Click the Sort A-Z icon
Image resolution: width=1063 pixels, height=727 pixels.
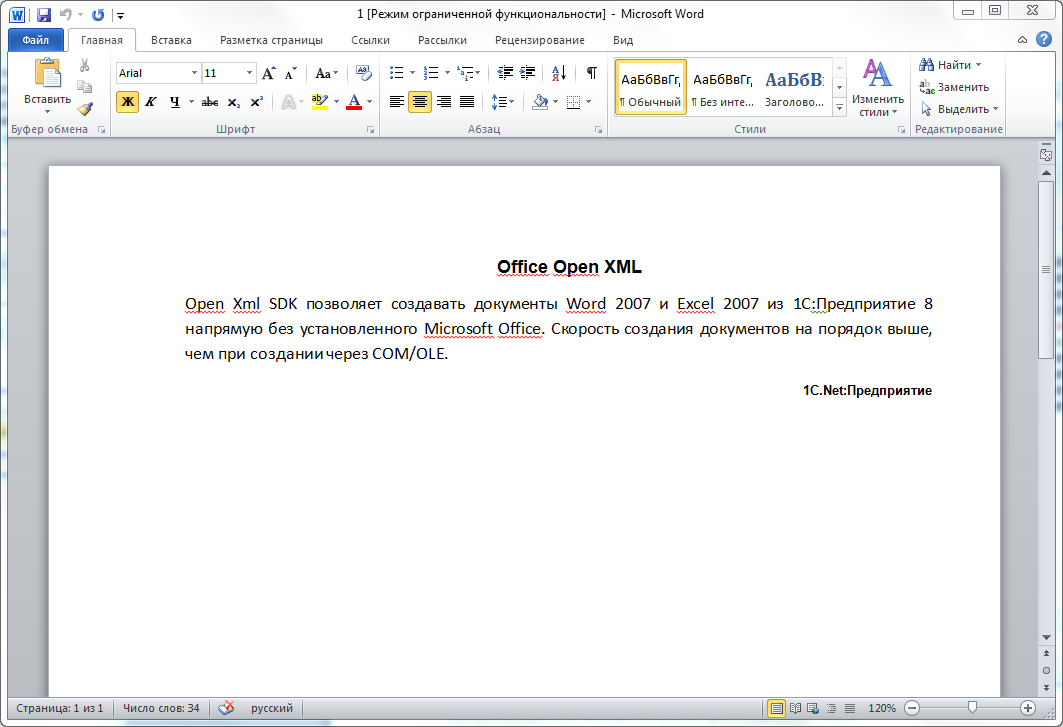point(559,73)
